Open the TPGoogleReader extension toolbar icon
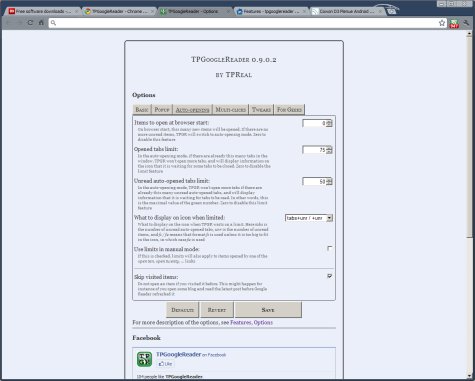This screenshot has width=475, height=381. [454, 23]
